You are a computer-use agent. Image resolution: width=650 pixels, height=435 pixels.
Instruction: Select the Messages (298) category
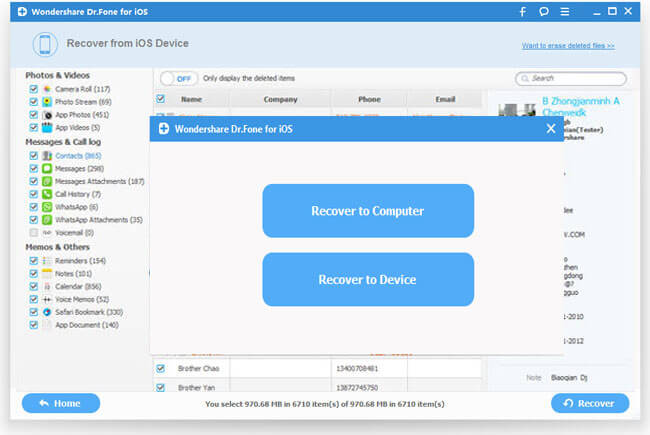[x=80, y=169]
